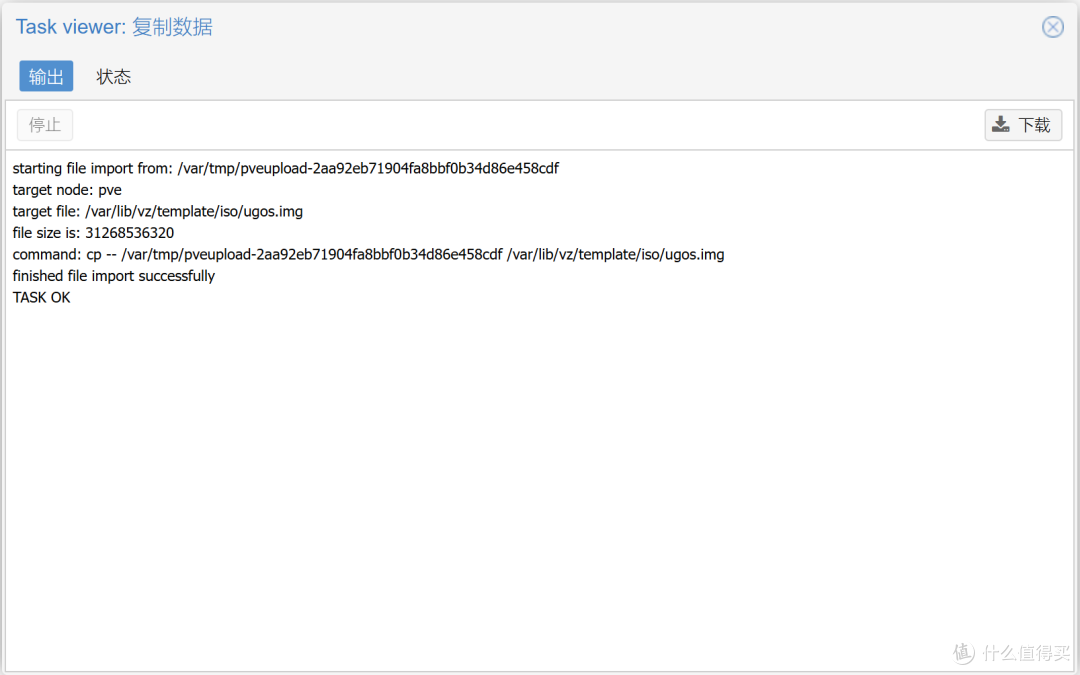This screenshot has width=1080, height=675.
Task: Switch to the 输出 tab
Action: [x=46, y=76]
